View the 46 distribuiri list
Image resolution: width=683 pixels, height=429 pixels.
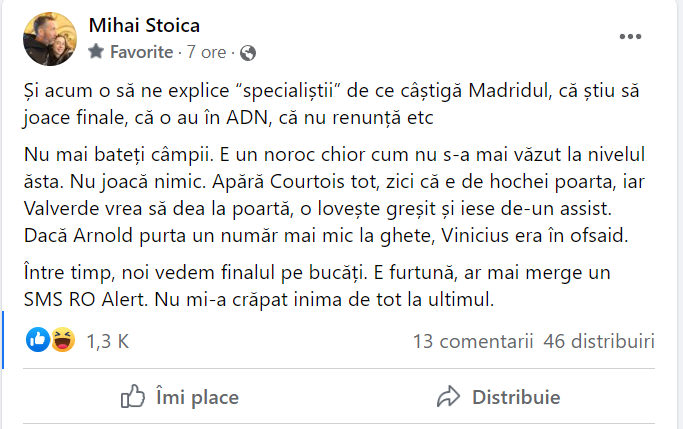[x=599, y=341]
